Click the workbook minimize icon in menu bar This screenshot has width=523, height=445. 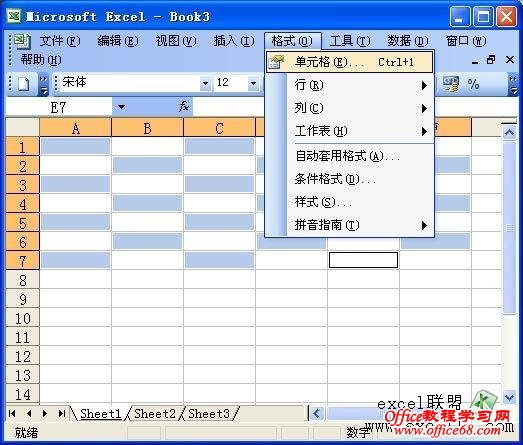[475, 61]
